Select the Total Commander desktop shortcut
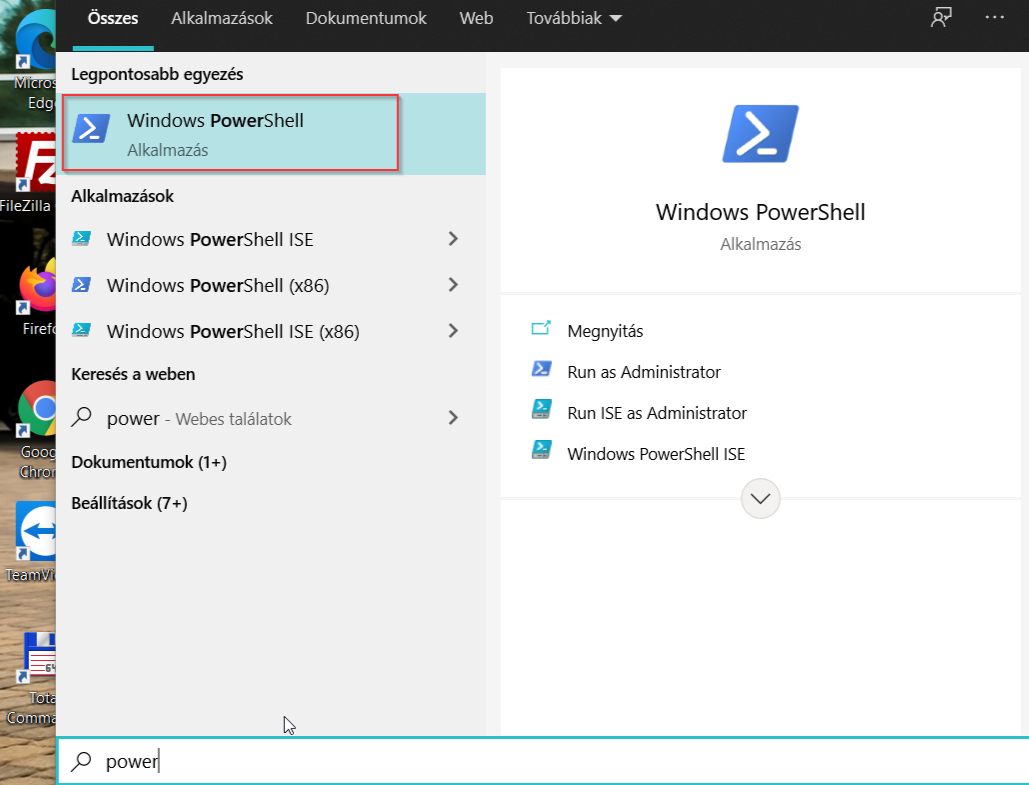 pos(32,679)
